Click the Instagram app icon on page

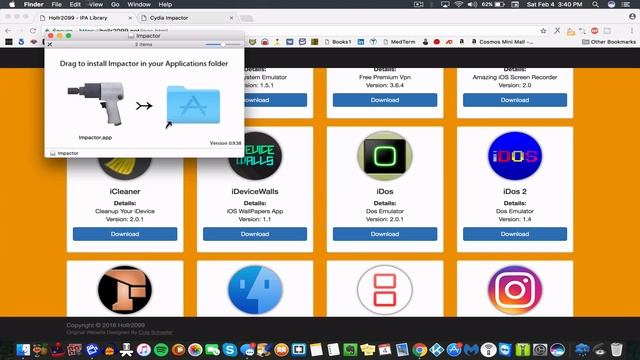pyautogui.click(x=515, y=290)
